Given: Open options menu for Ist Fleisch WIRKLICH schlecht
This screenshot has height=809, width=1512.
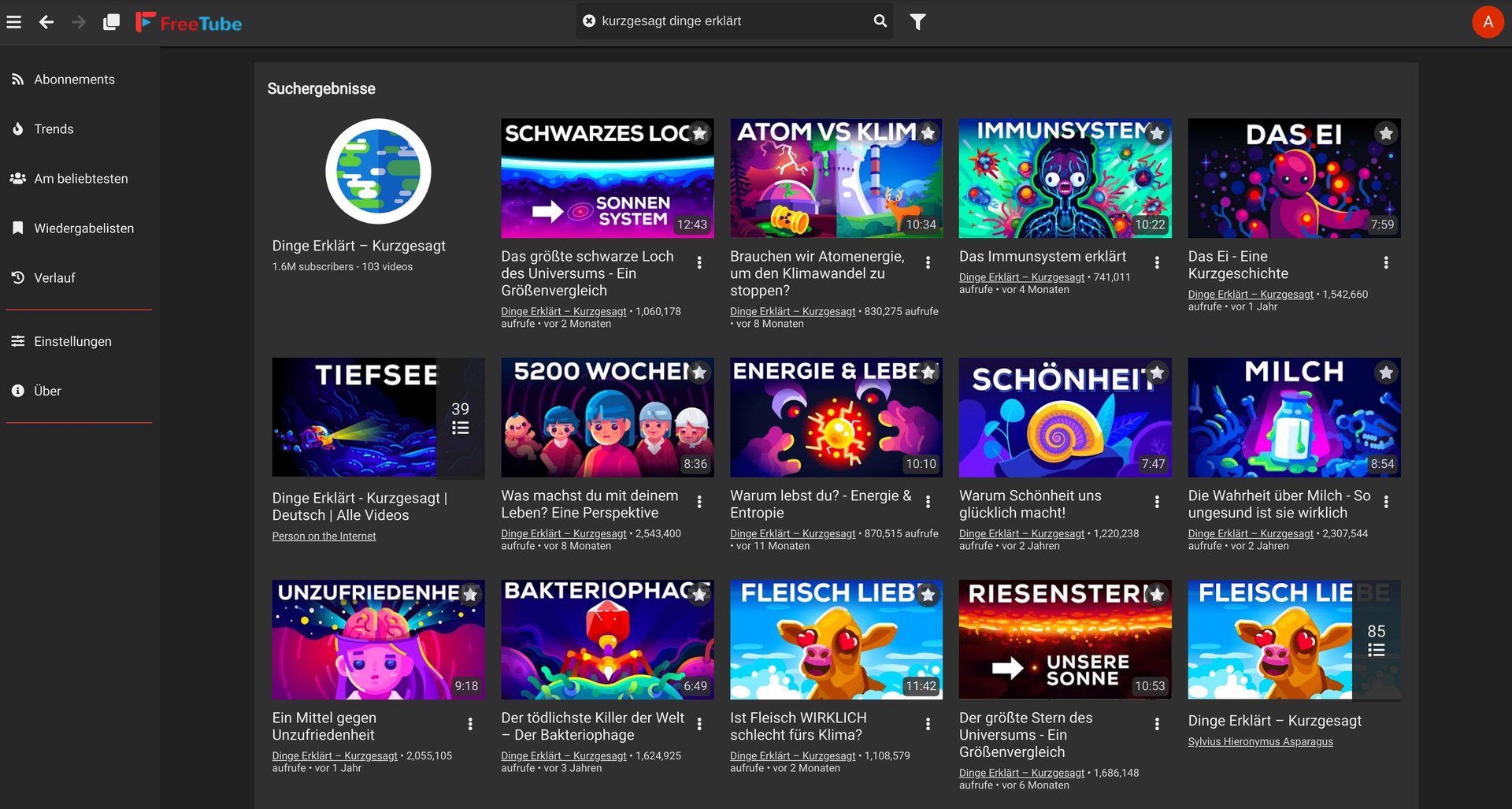Looking at the screenshot, I should click(928, 724).
